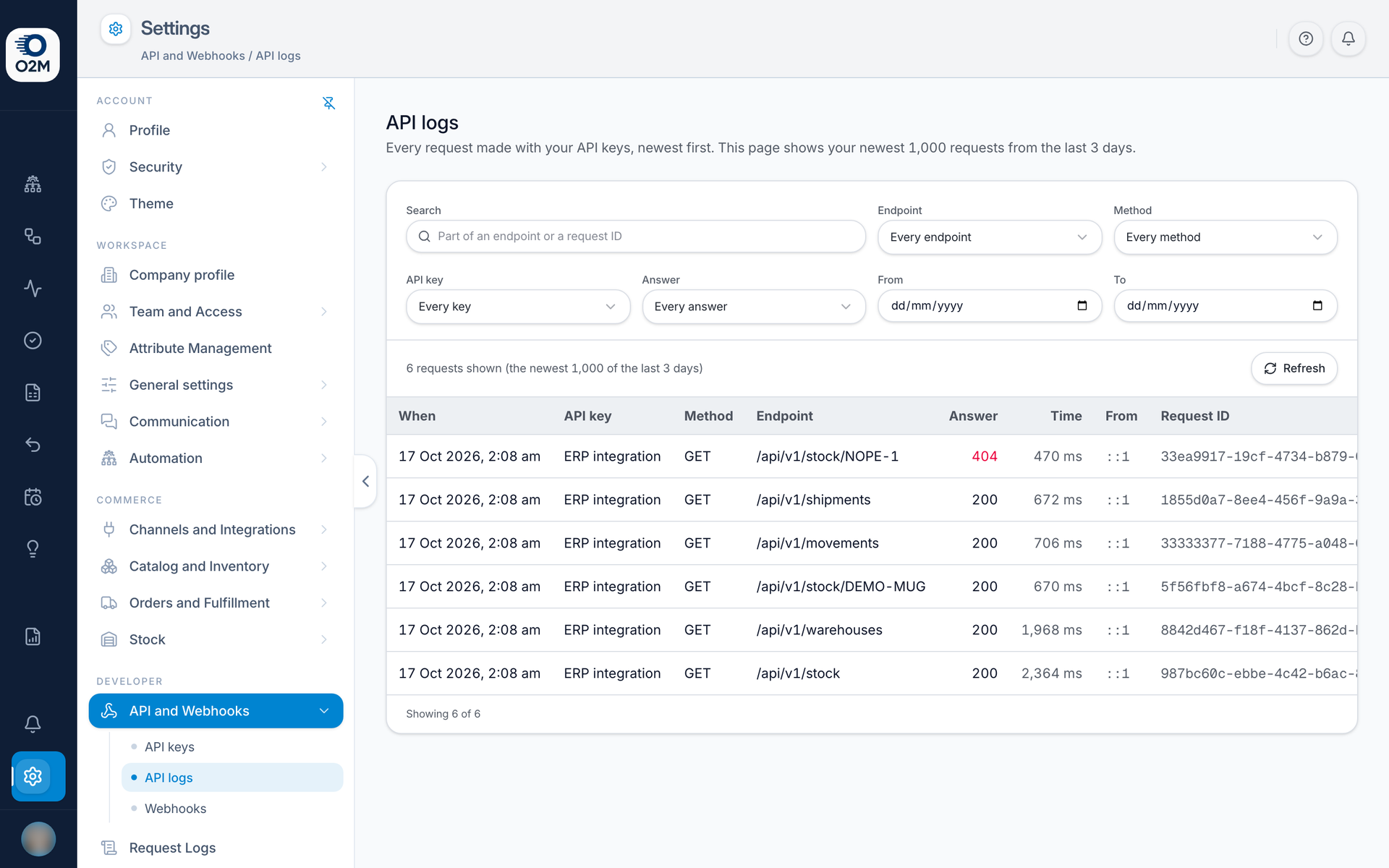The image size is (1389, 868).
Task: Open the Every answer dropdown
Action: click(x=754, y=307)
